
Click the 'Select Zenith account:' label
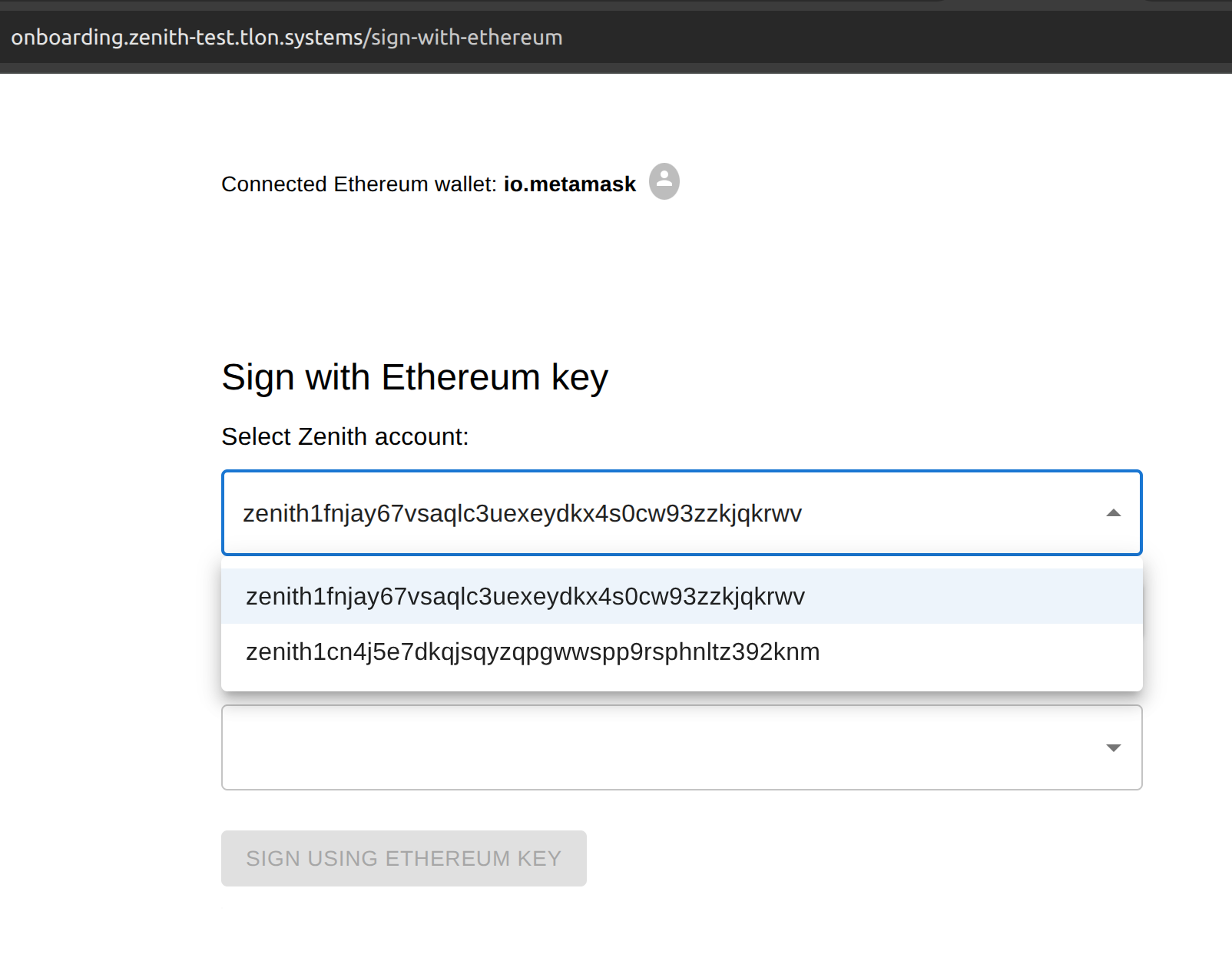pyautogui.click(x=345, y=436)
